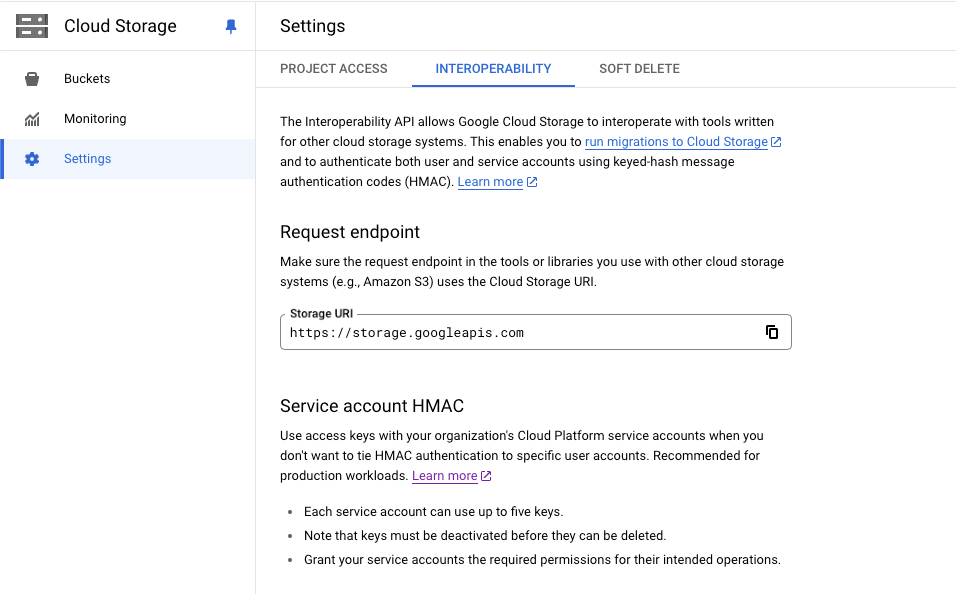Screen dimensions: 956x594
Task: Copy the Storage URI with the copy icon
Action: [771, 332]
